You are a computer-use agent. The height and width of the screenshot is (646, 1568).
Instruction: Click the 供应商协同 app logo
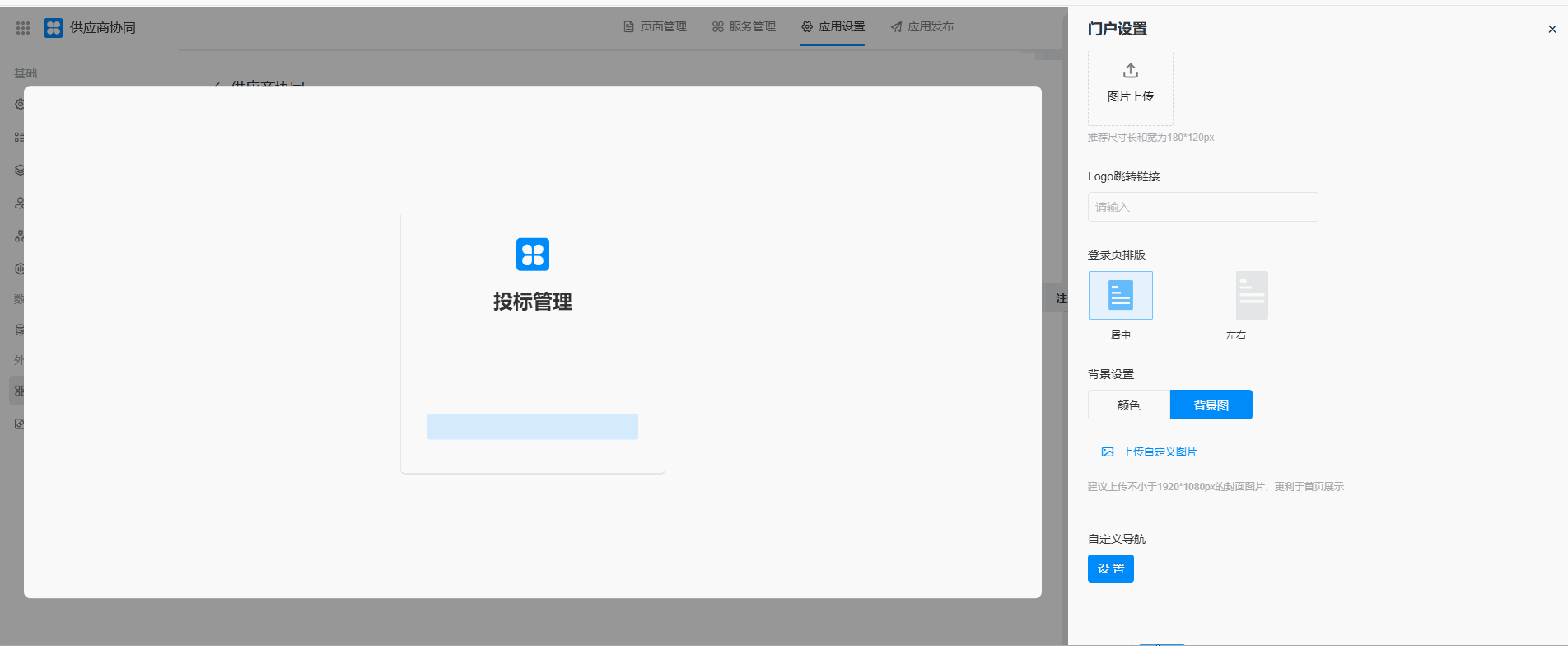pos(54,28)
